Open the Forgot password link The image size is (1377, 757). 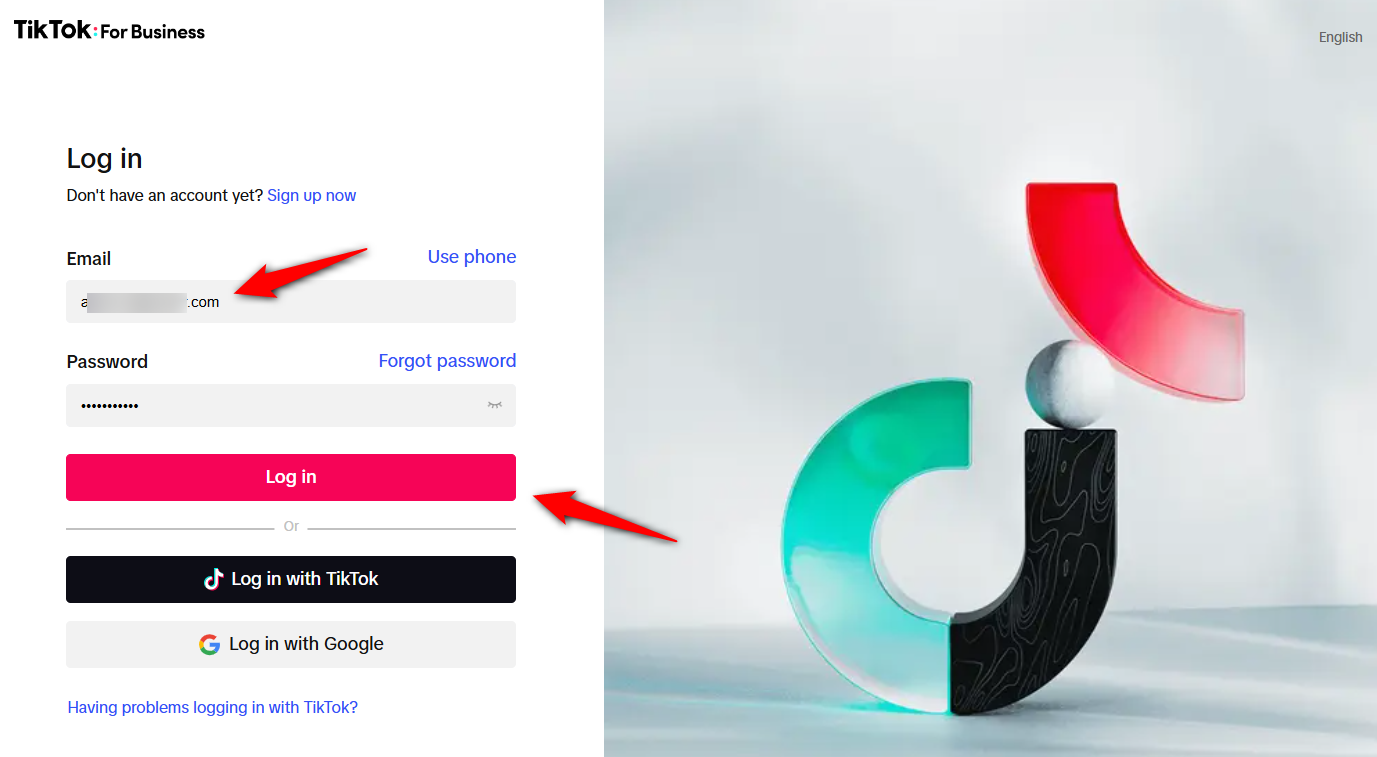447,361
